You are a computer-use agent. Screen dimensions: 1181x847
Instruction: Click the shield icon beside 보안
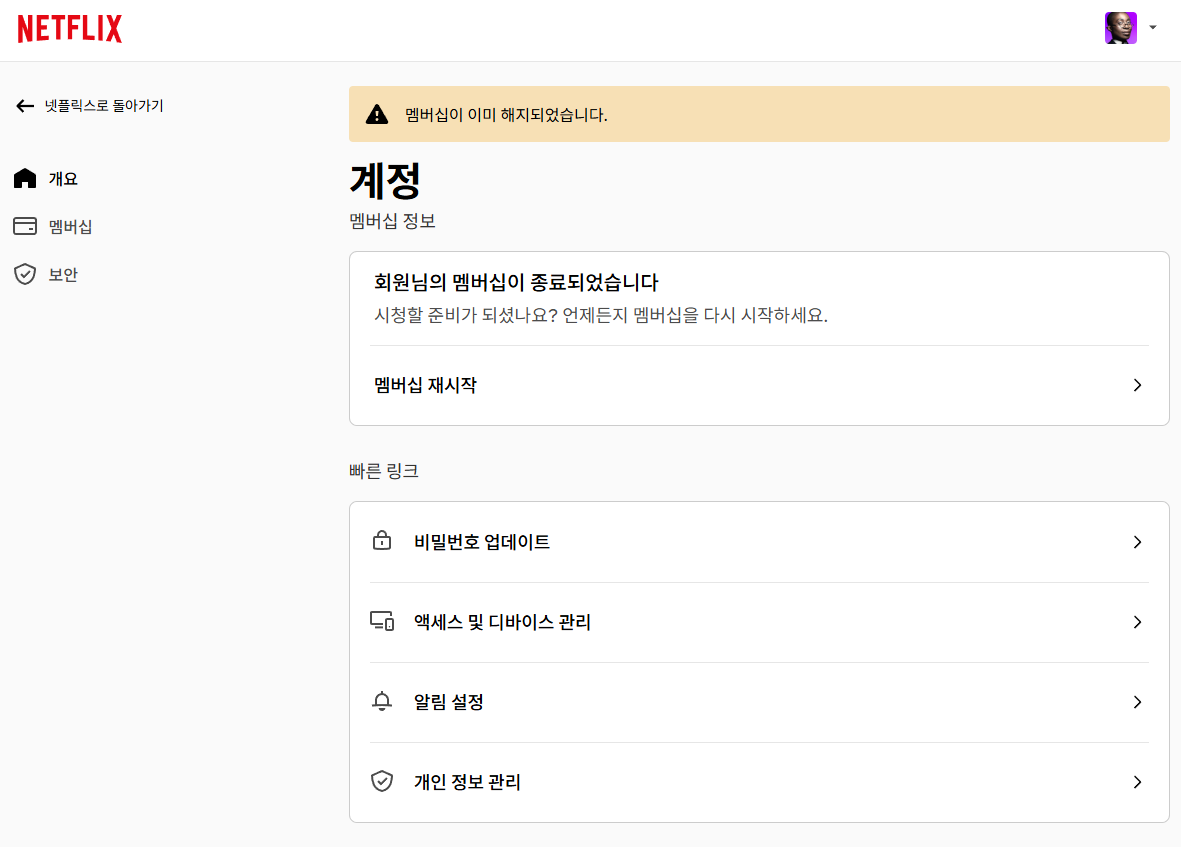25,274
